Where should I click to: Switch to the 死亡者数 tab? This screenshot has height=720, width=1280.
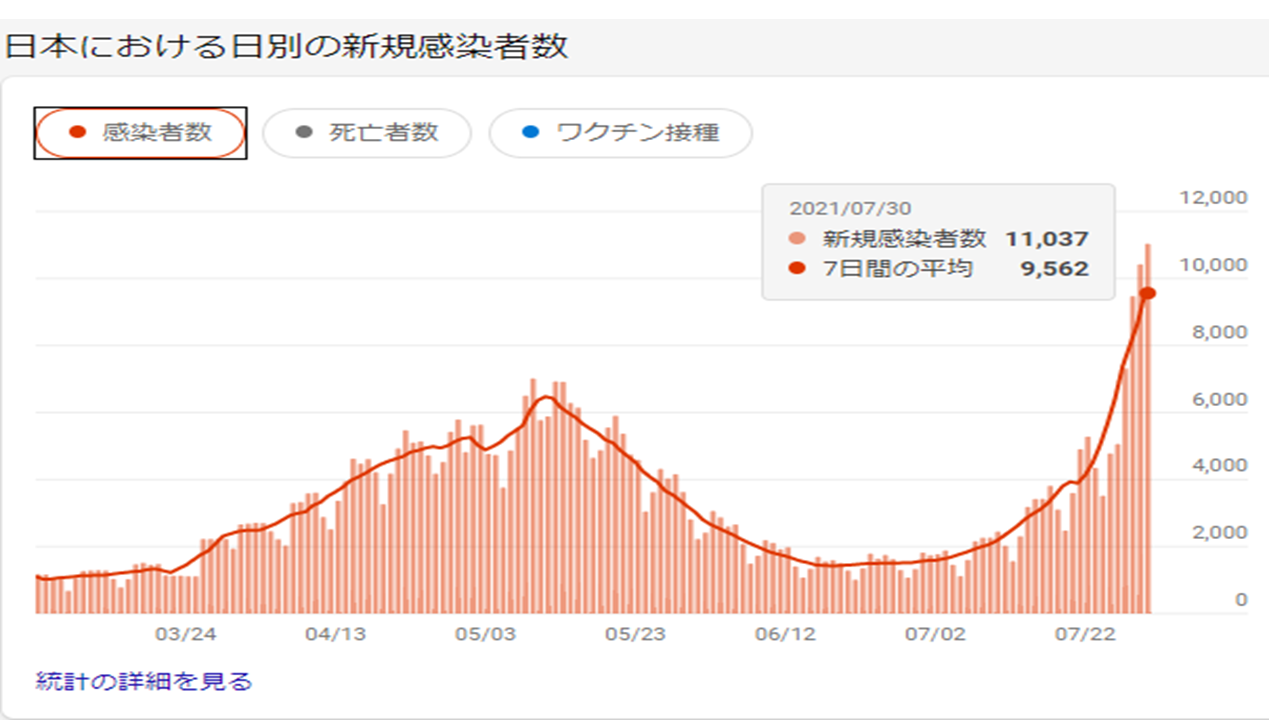click(x=367, y=133)
